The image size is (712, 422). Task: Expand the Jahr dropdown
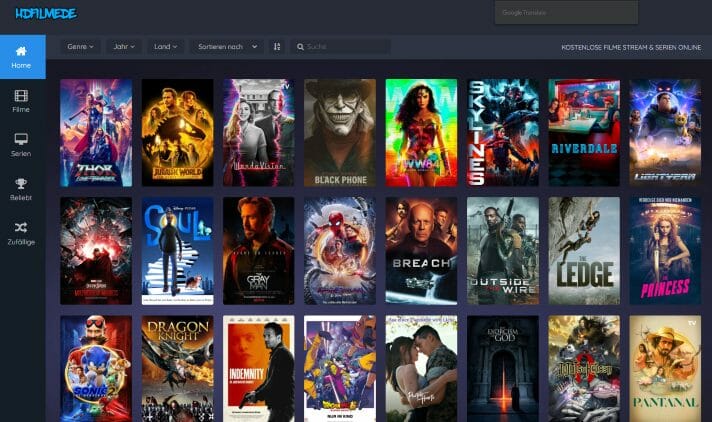click(x=124, y=46)
